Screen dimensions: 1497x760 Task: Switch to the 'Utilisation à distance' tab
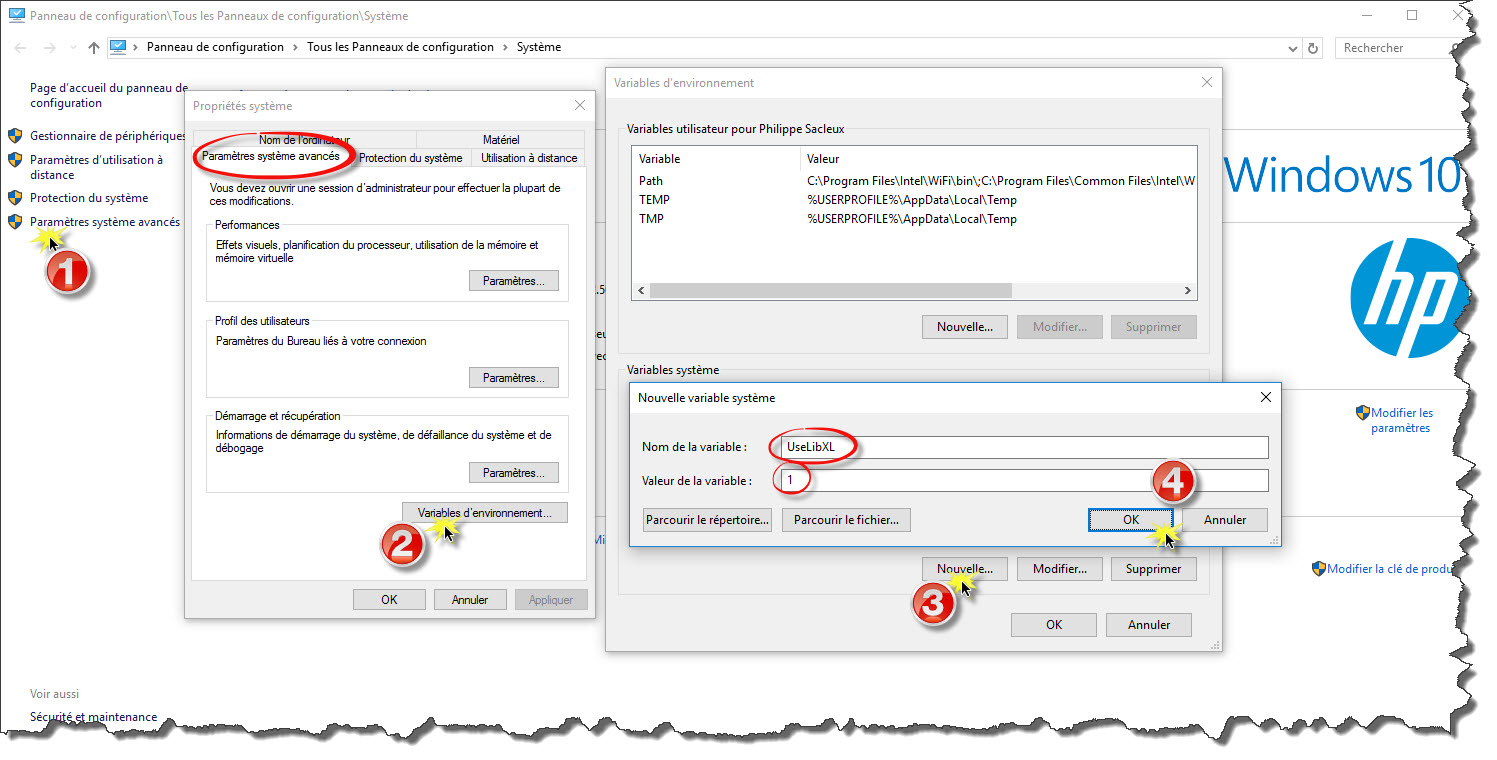[529, 158]
